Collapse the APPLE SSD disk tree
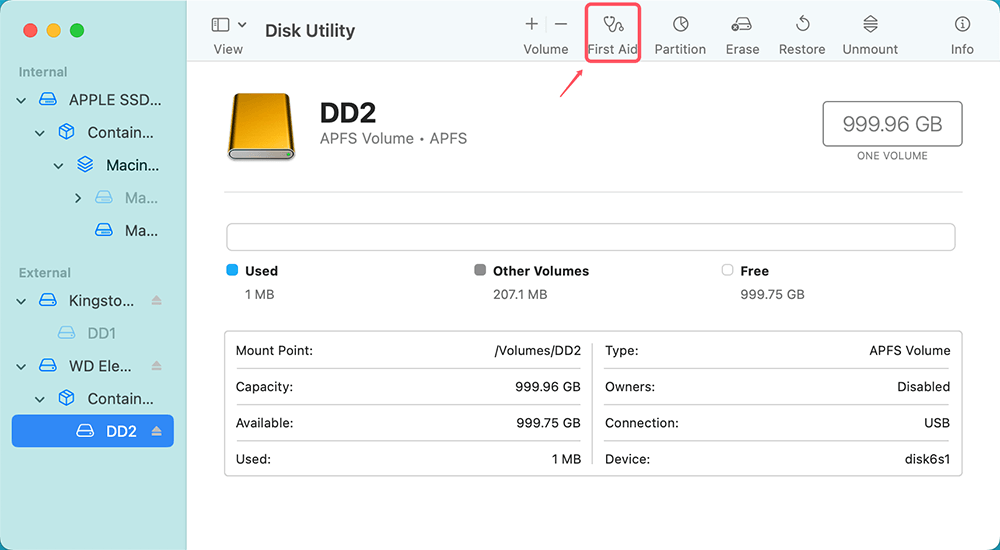 [22, 101]
